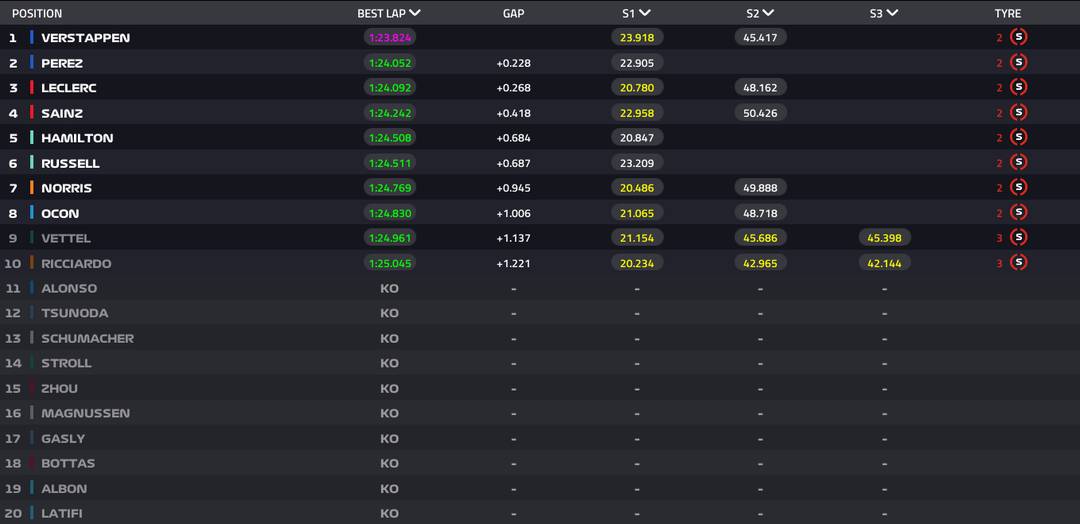Click Sainz's soft tyre icon
Viewport: 1080px width, 524px height.
click(x=1019, y=112)
